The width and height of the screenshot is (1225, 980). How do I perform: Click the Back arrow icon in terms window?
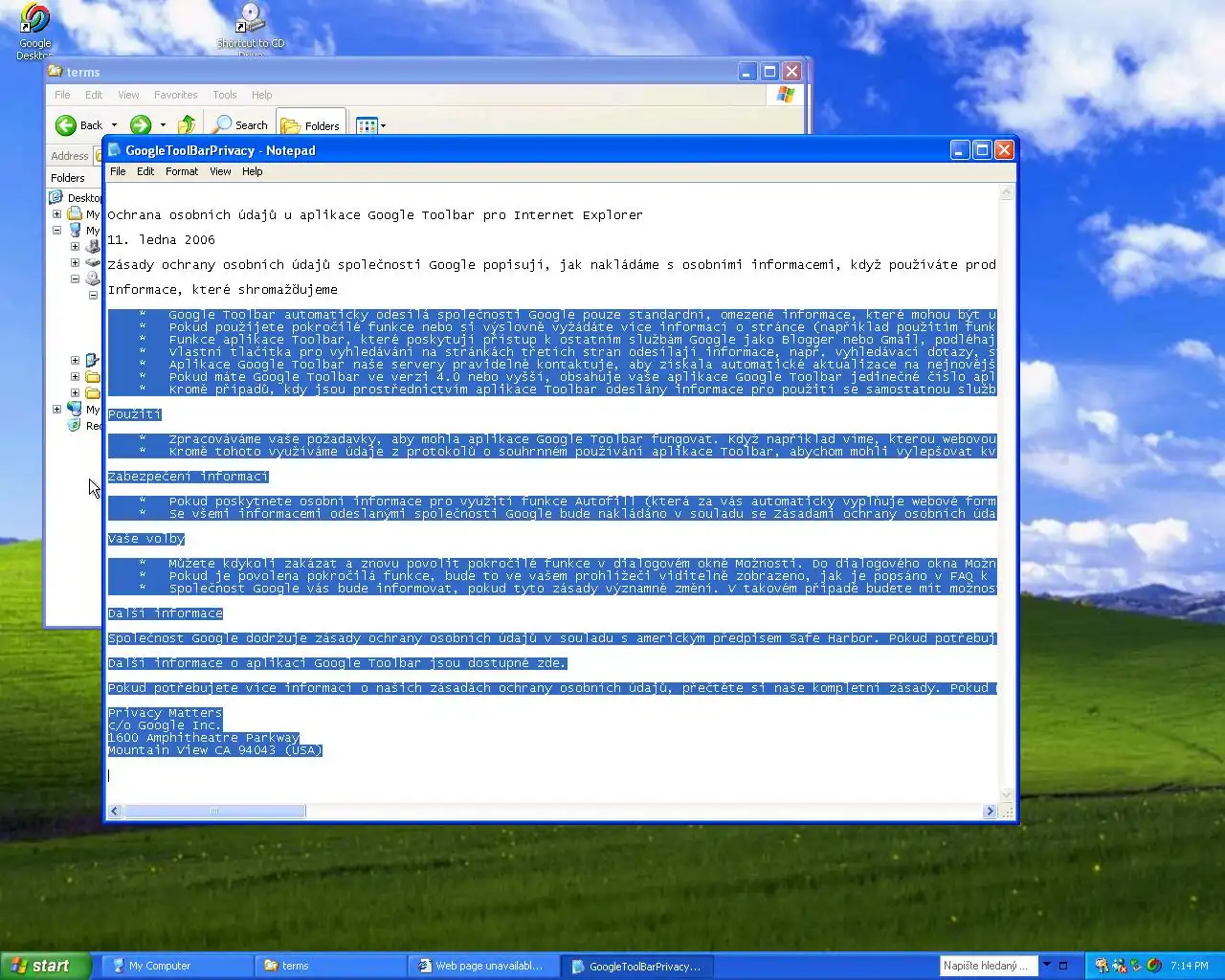65,125
